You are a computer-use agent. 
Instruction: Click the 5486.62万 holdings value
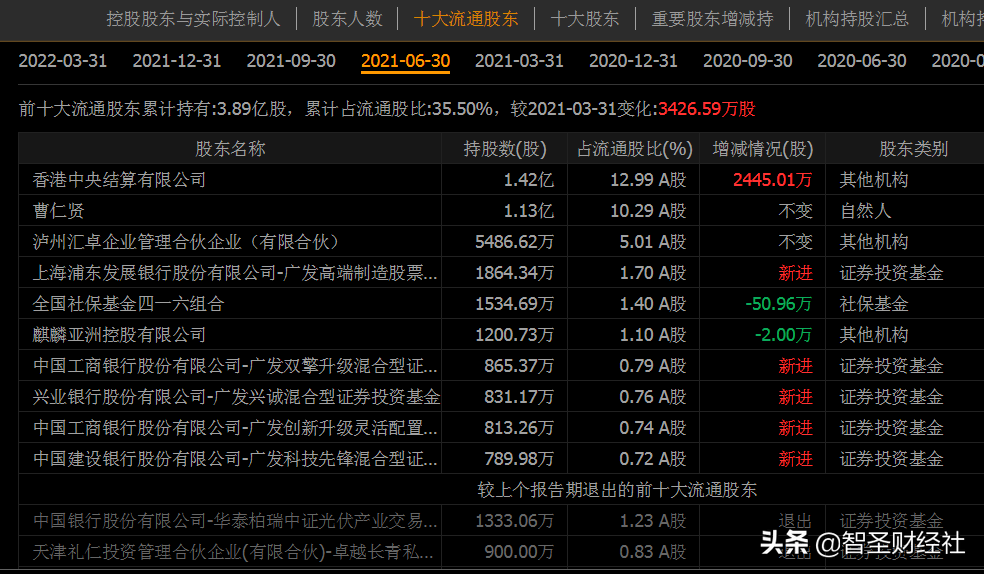515,242
